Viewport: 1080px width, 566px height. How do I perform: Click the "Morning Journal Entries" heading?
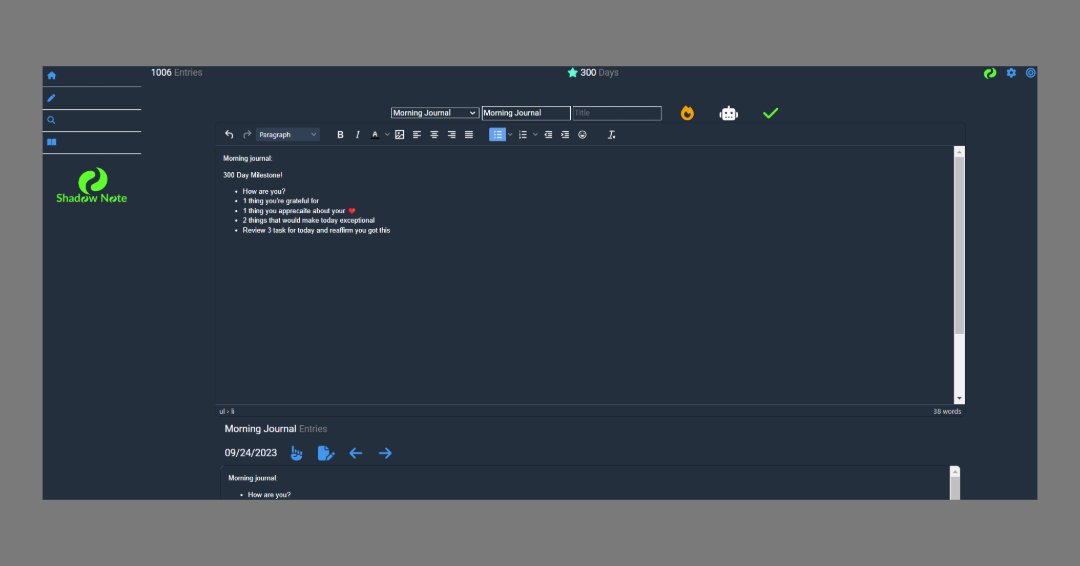[x=276, y=428]
